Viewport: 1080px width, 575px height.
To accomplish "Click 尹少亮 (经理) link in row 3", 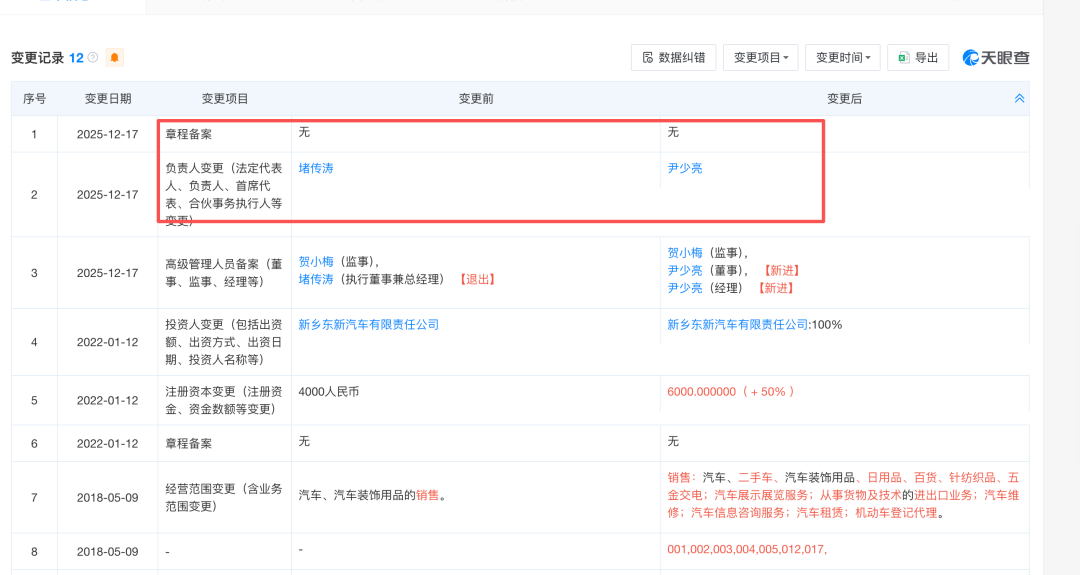I will point(685,288).
